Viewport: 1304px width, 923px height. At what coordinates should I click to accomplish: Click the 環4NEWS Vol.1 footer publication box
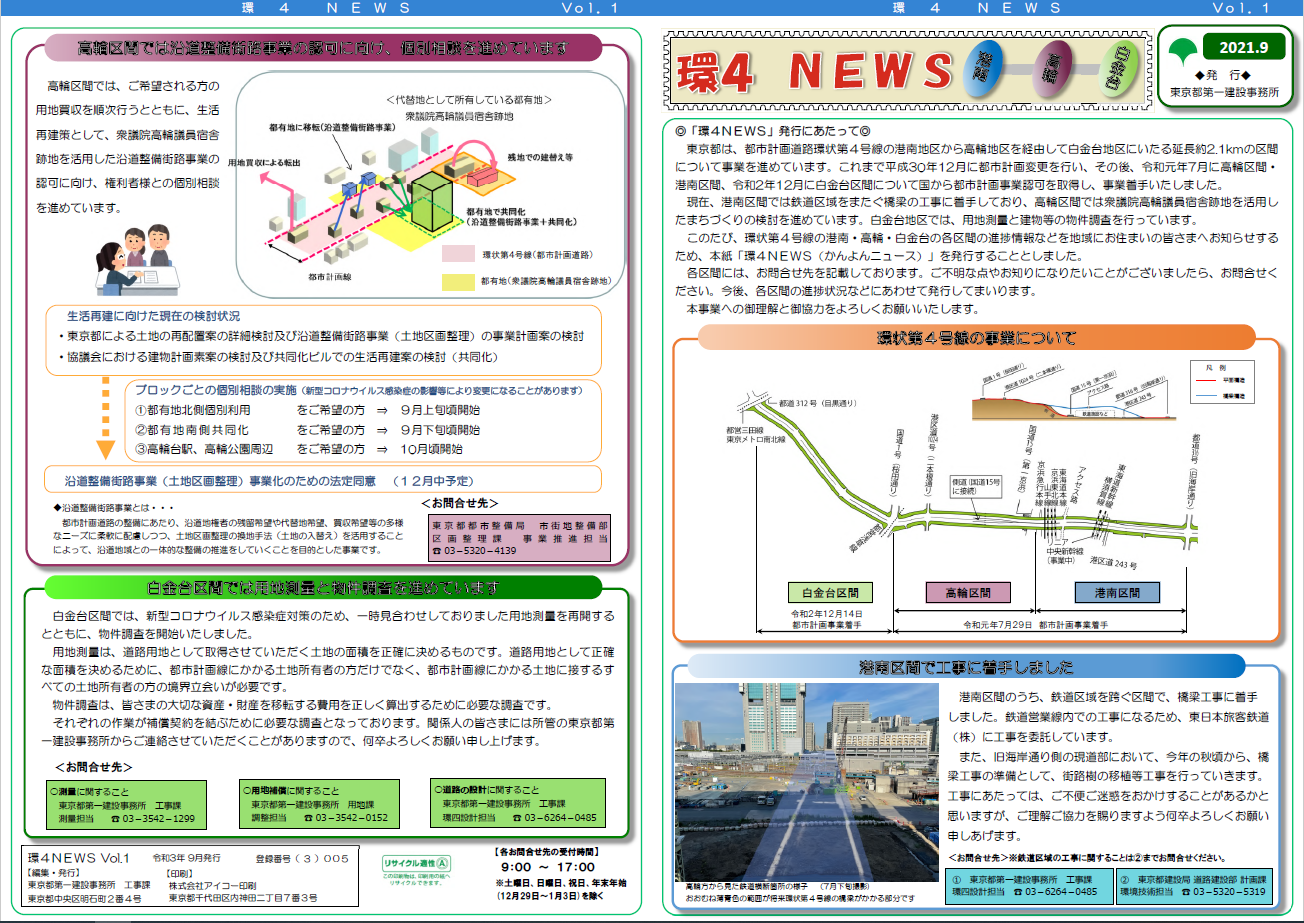[189, 877]
